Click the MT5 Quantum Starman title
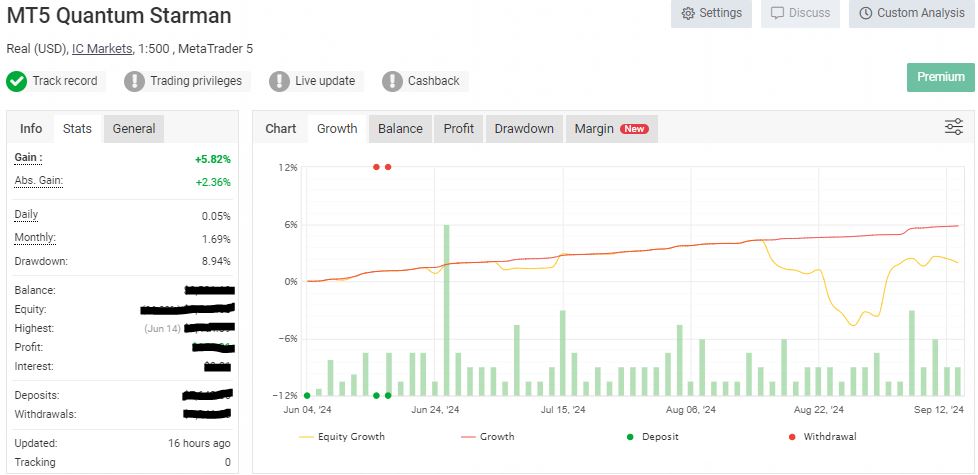 point(119,16)
